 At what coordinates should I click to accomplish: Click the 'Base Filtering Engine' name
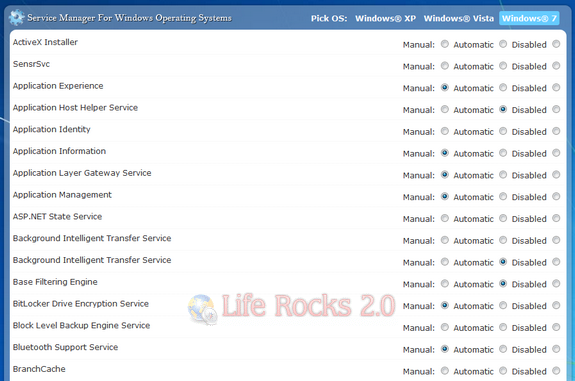pyautogui.click(x=55, y=282)
